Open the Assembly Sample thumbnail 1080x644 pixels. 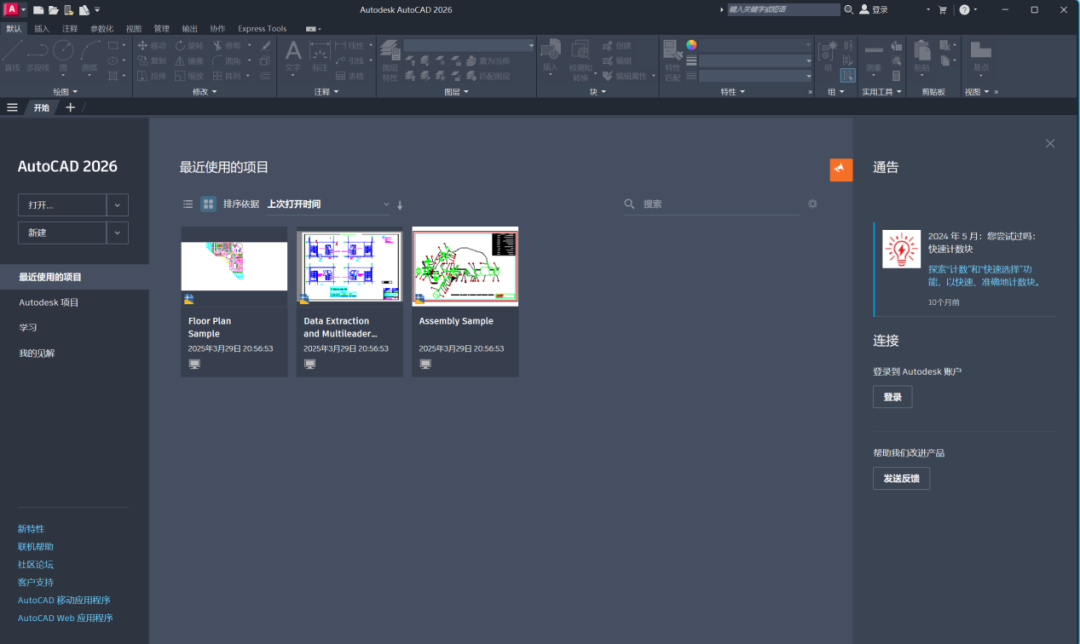tap(465, 267)
